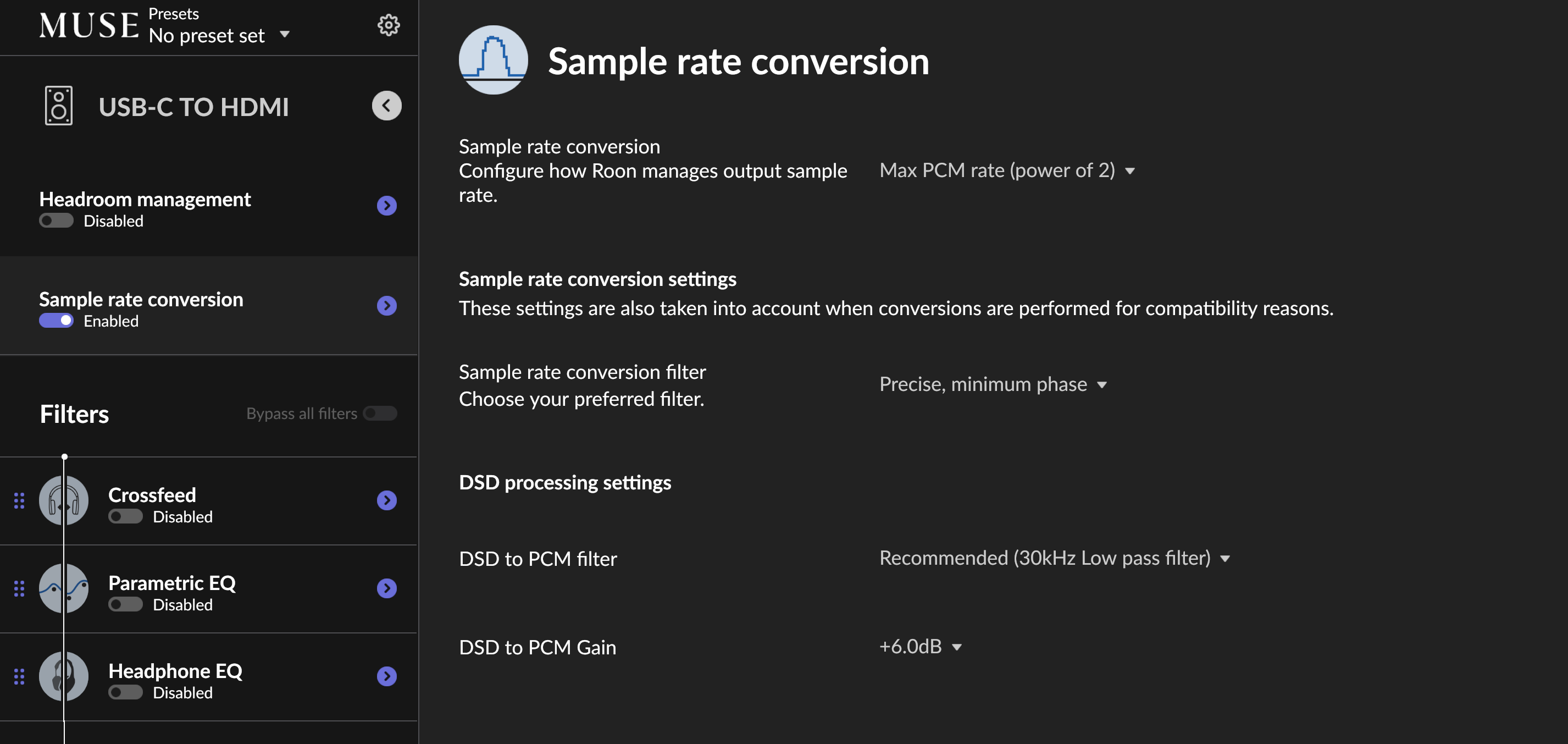Viewport: 1568px width, 744px height.
Task: Open the Precise, minimum phase filter dropdown
Action: 993,384
